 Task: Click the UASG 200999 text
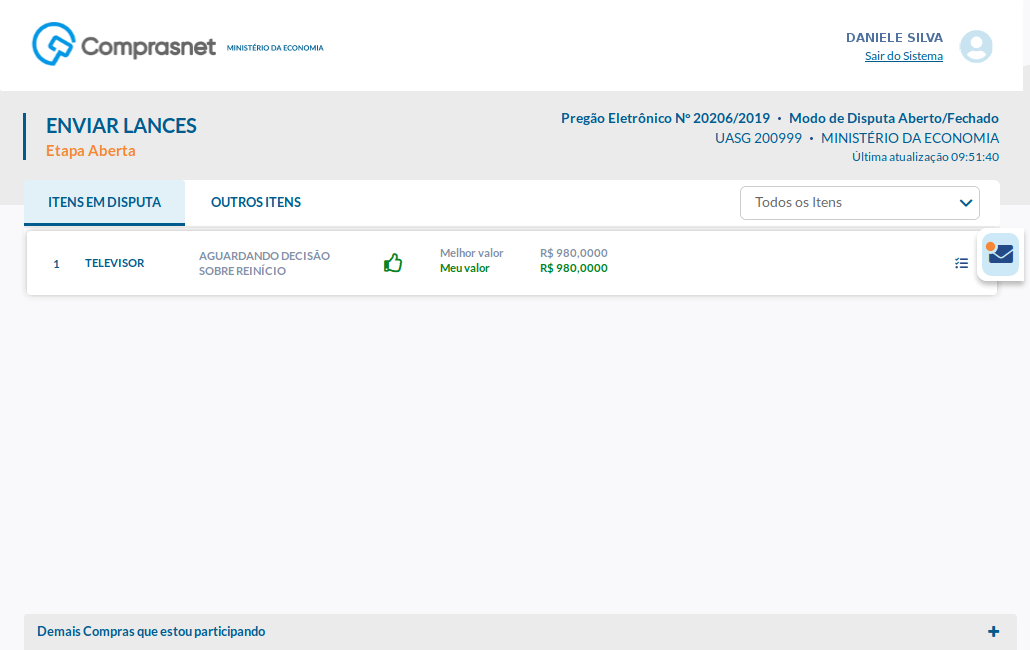(x=758, y=138)
